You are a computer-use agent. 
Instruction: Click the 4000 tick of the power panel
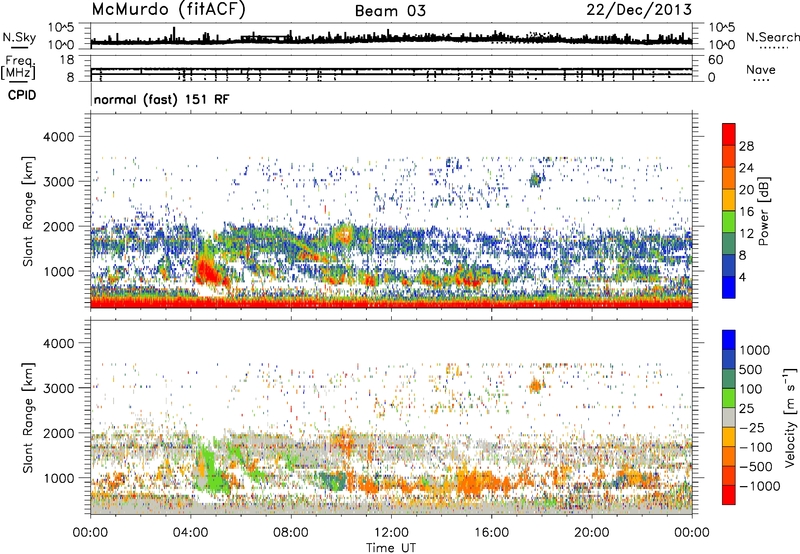coord(58,137)
